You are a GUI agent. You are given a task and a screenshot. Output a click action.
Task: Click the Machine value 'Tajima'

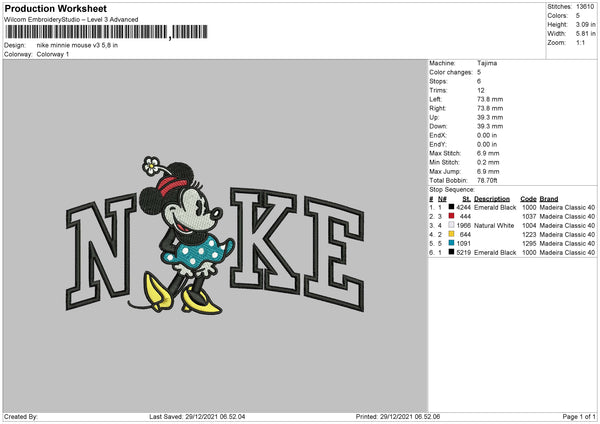(x=487, y=63)
